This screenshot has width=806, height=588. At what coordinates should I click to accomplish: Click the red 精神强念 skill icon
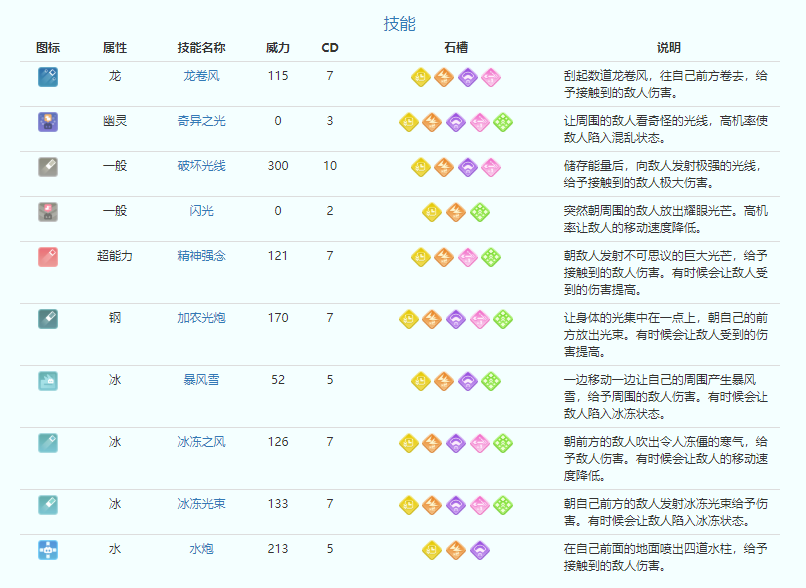click(48, 256)
